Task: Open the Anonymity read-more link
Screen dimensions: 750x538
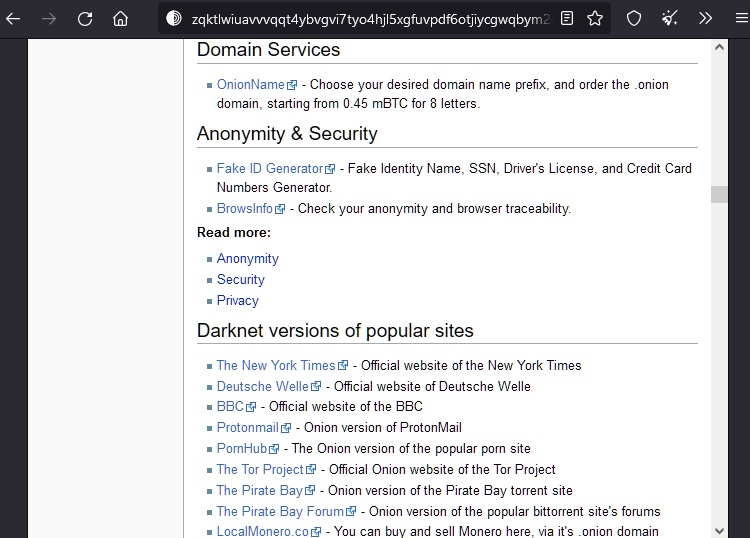Action: point(248,259)
